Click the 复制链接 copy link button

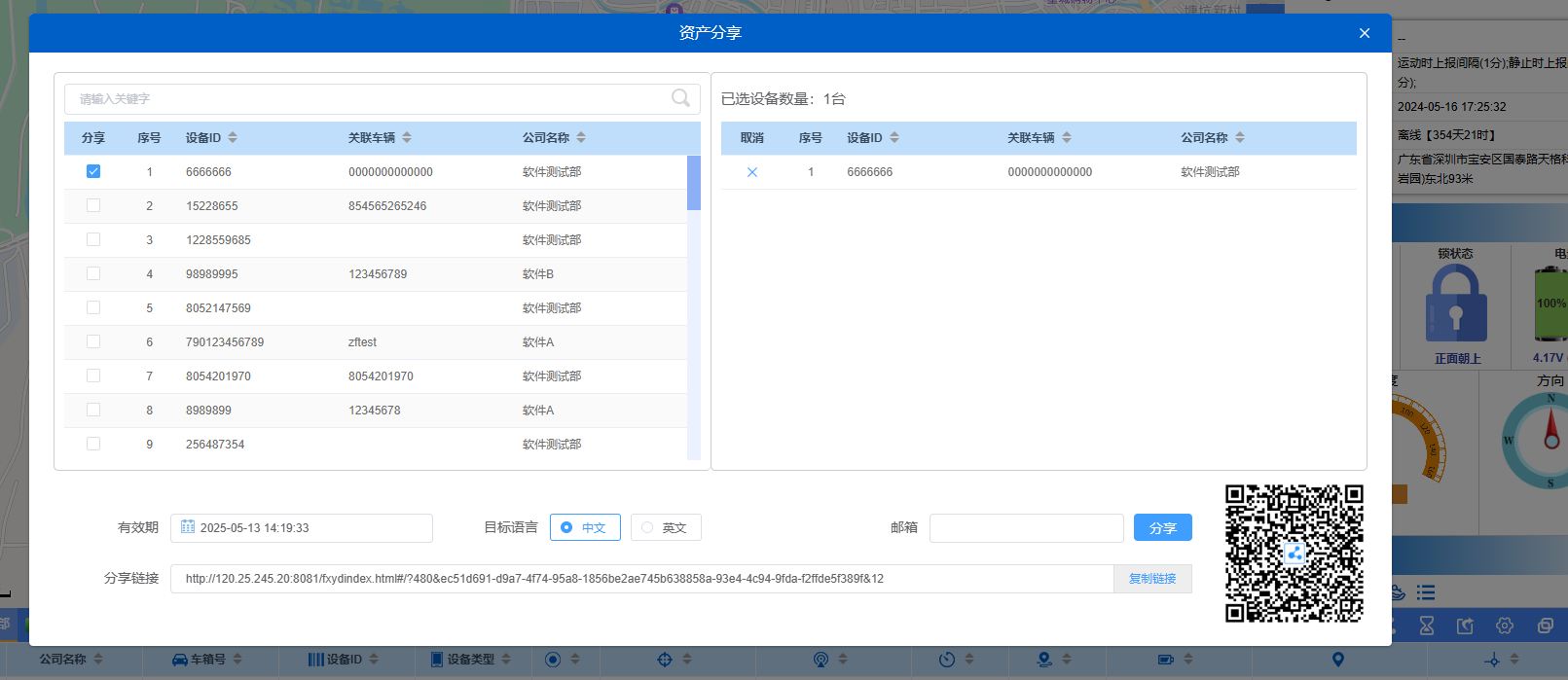point(1152,579)
